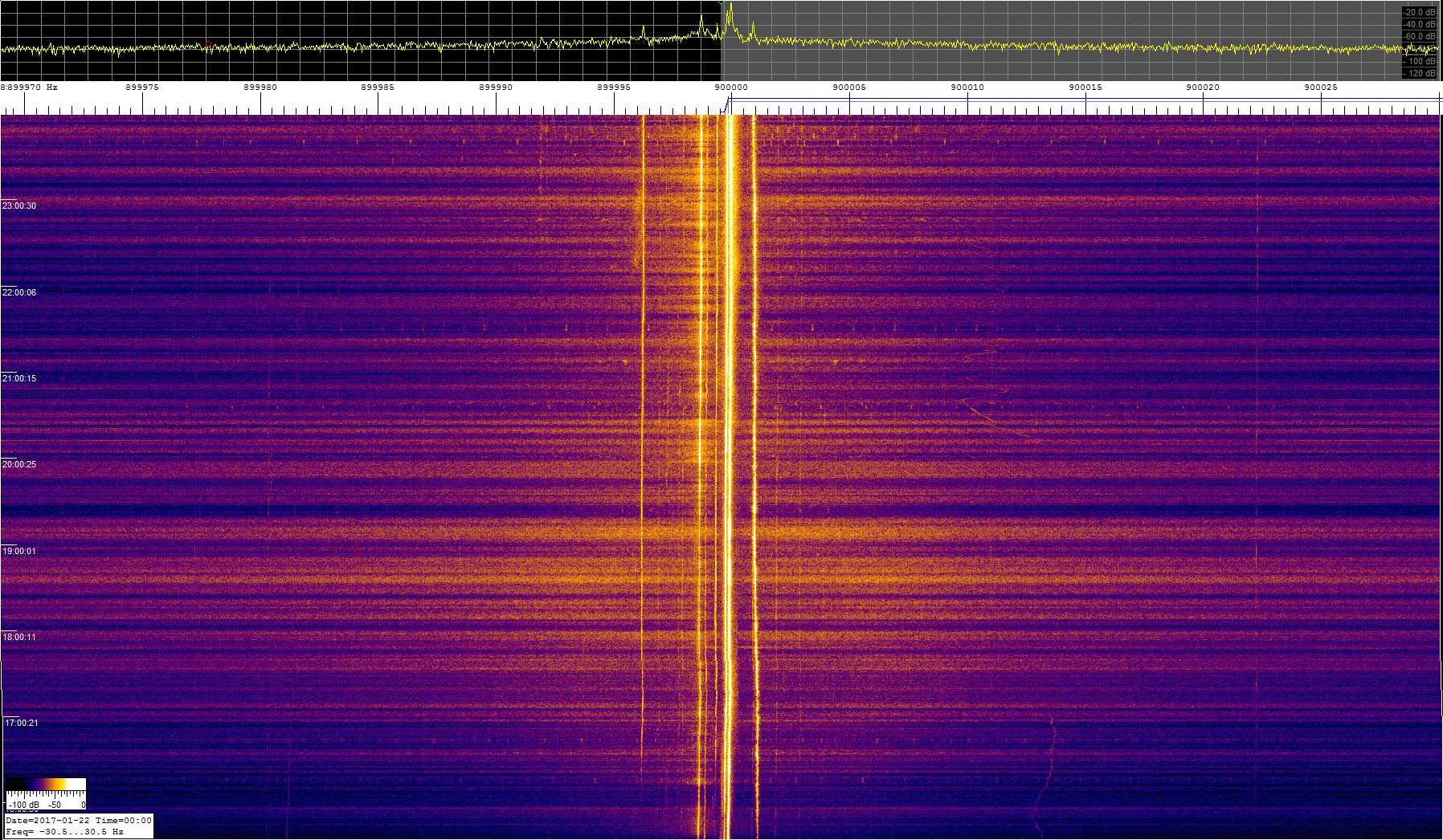Click the 900005 frequency scale label
1443x840 pixels.
(849, 87)
